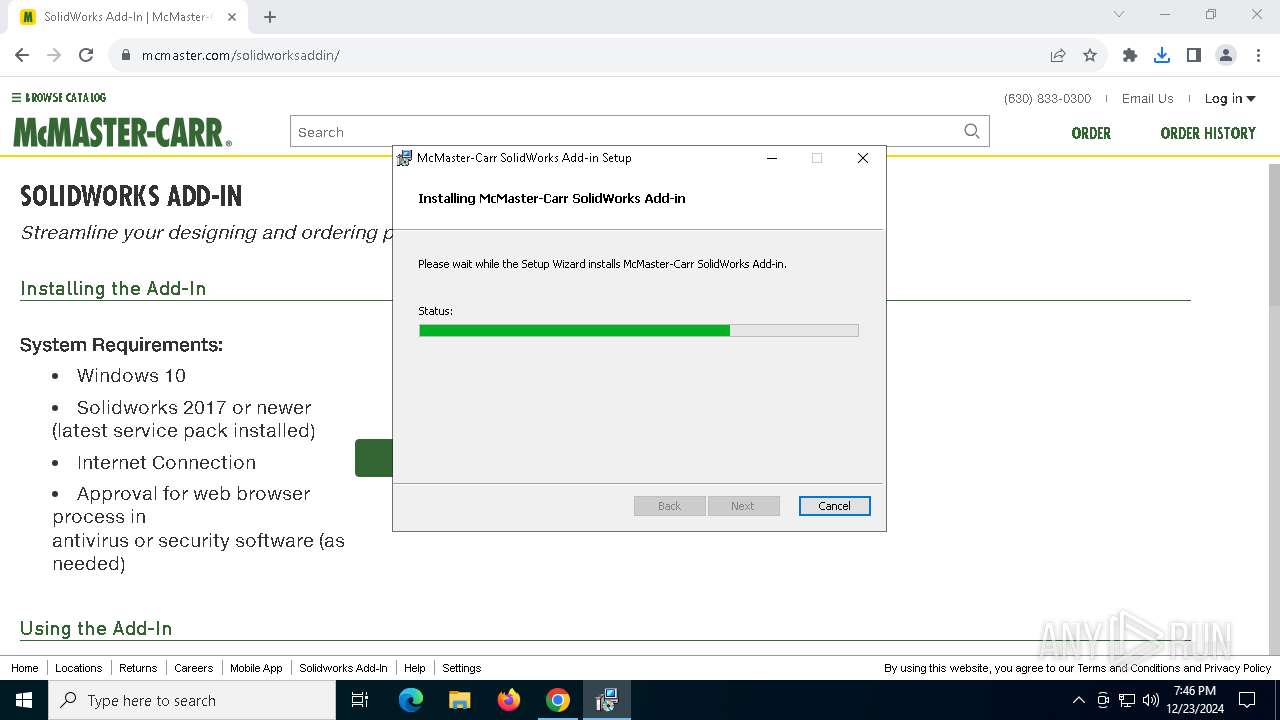Image resolution: width=1280 pixels, height=720 pixels.
Task: Open the Chrome extensions puzzle icon
Action: click(x=1130, y=56)
